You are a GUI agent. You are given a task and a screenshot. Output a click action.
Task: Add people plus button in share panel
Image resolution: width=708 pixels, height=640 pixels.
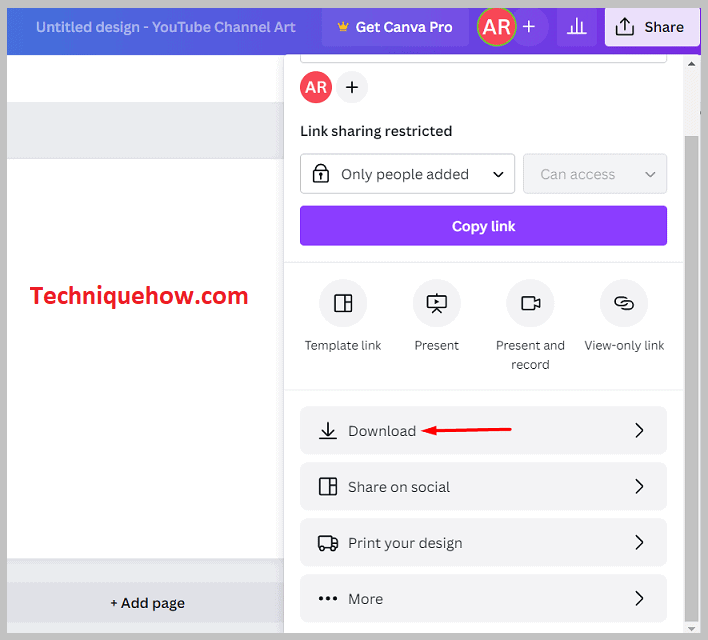(352, 87)
